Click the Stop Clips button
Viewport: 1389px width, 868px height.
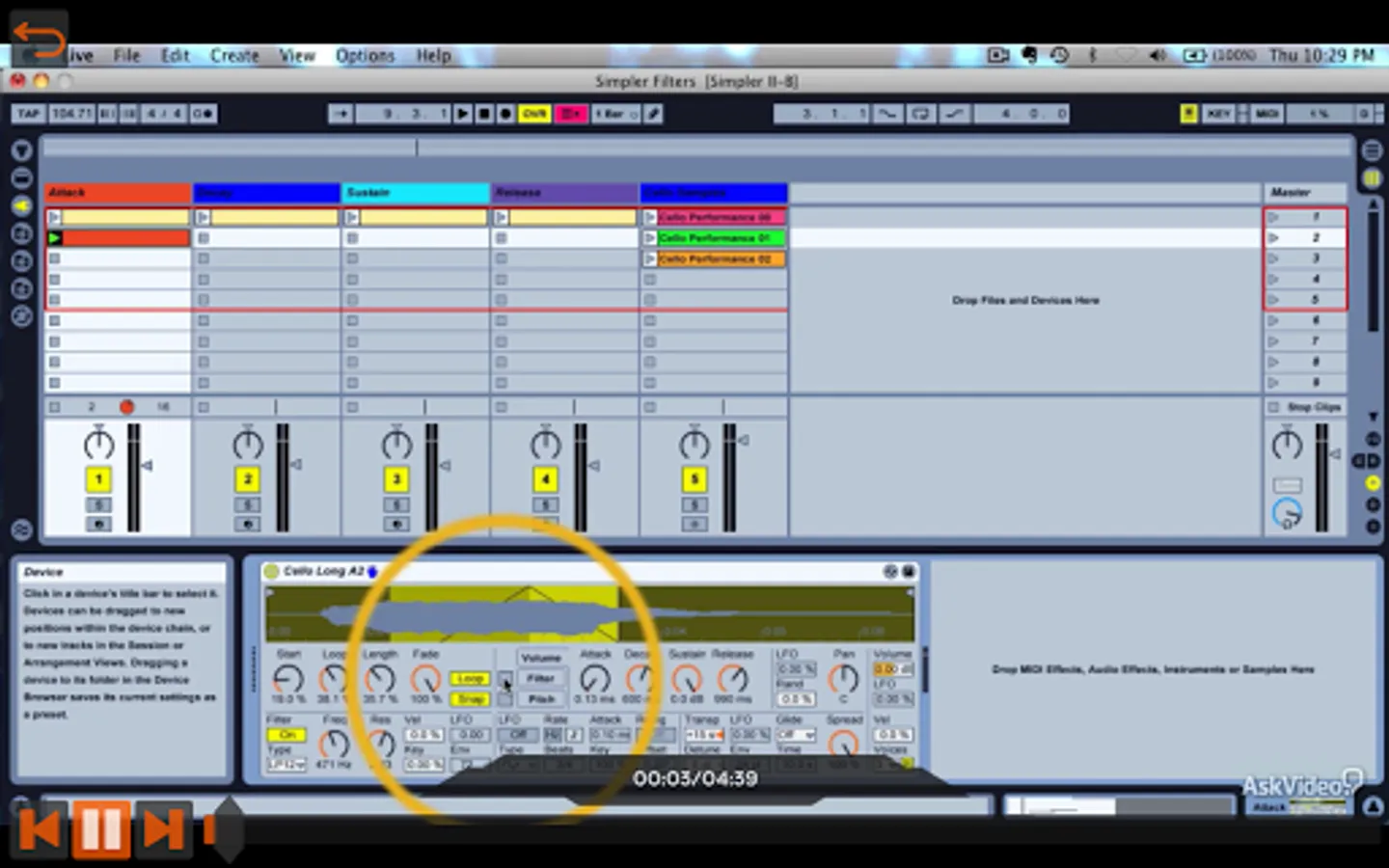[x=1305, y=407]
